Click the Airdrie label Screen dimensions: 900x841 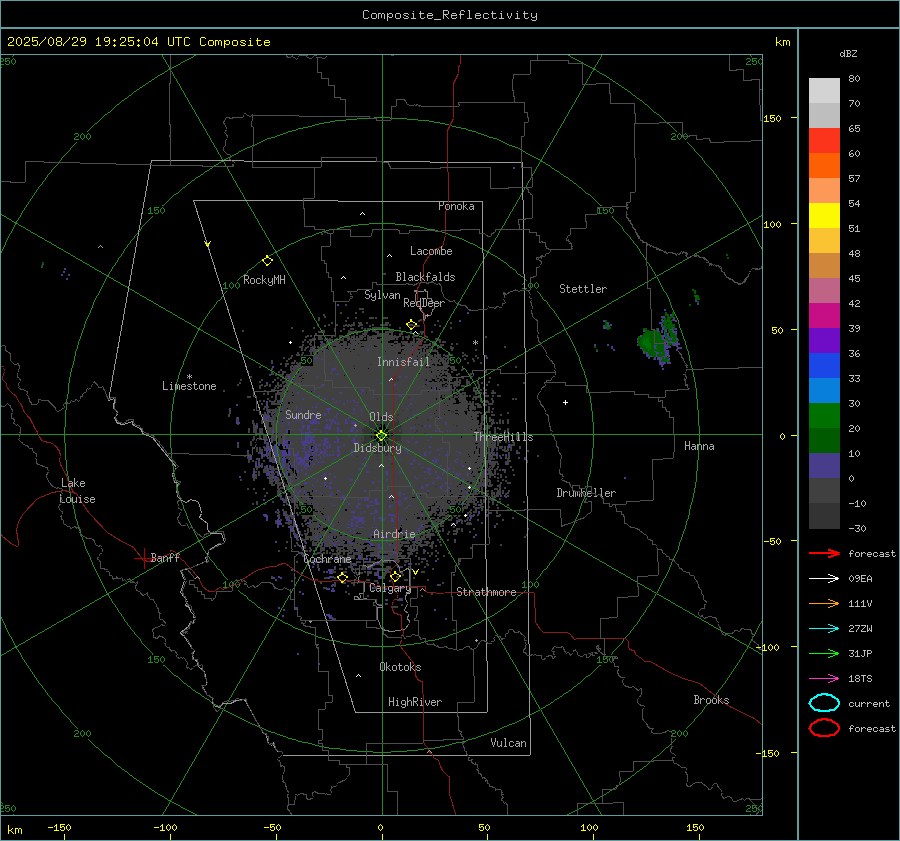coord(394,534)
